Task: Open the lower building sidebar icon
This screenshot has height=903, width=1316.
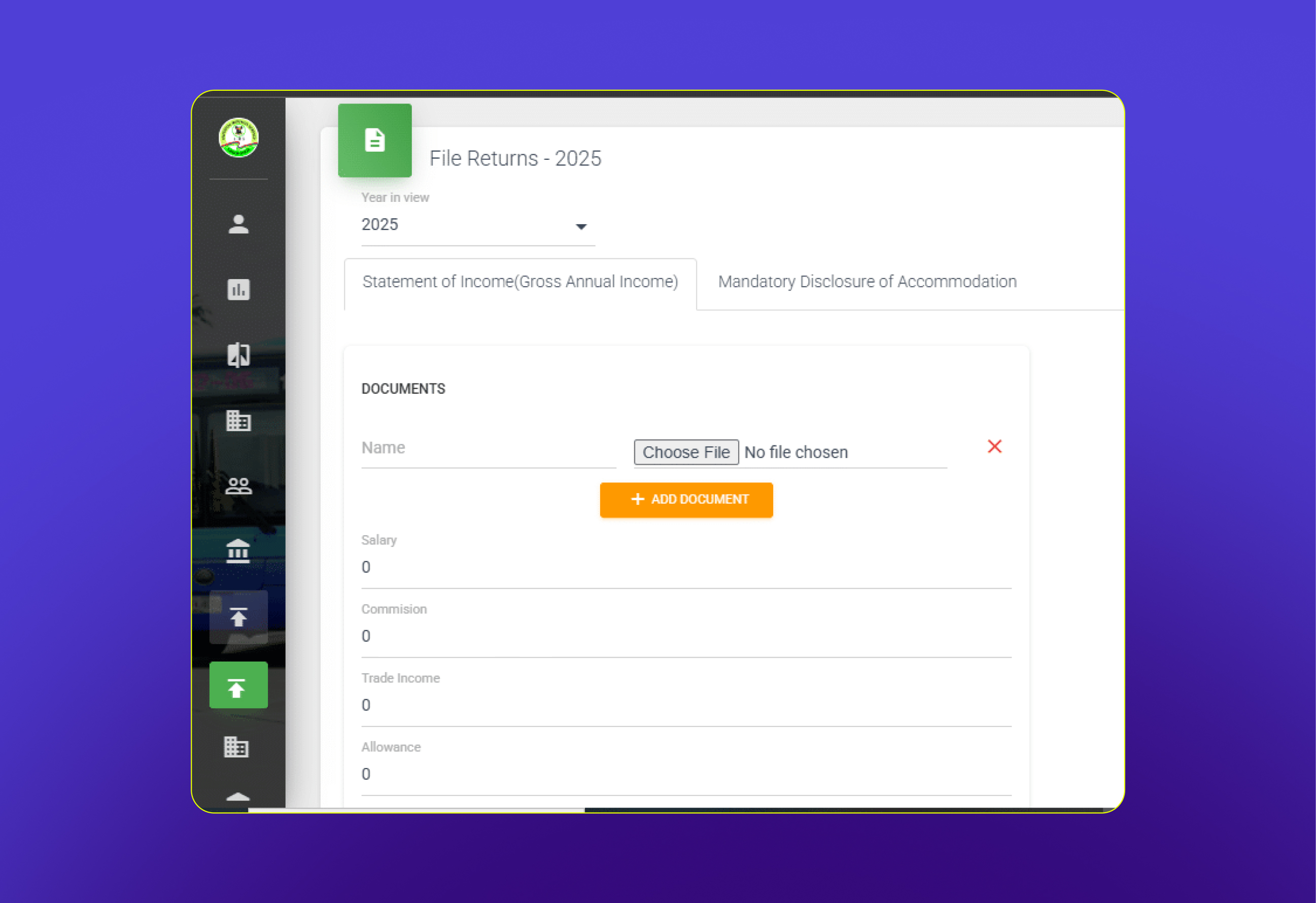Action: tap(237, 747)
